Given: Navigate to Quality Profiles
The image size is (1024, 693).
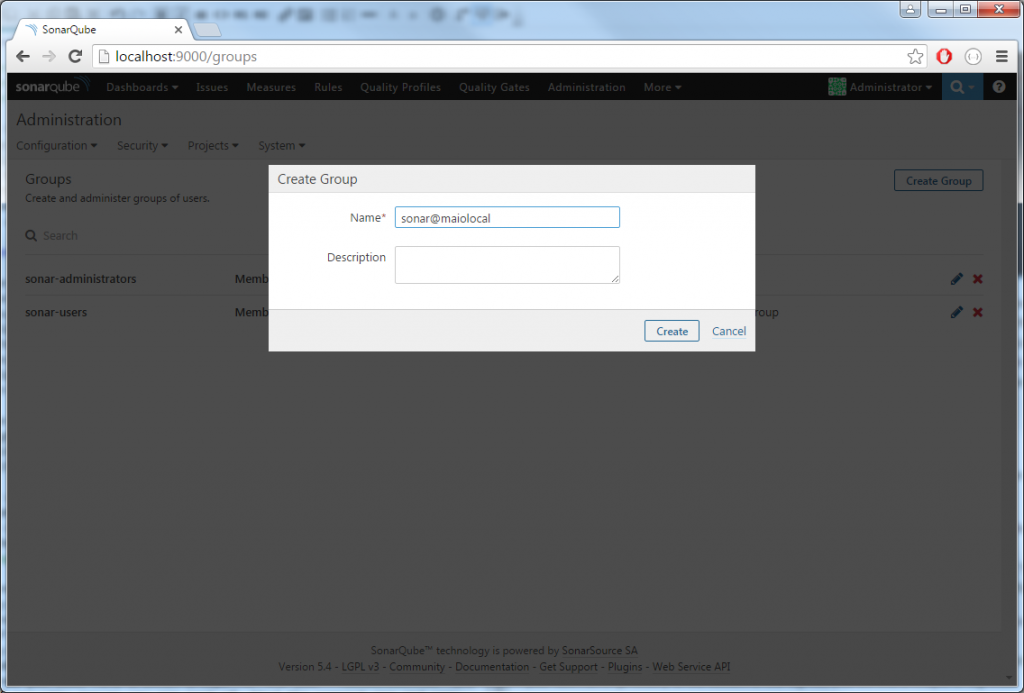Looking at the screenshot, I should click(400, 87).
